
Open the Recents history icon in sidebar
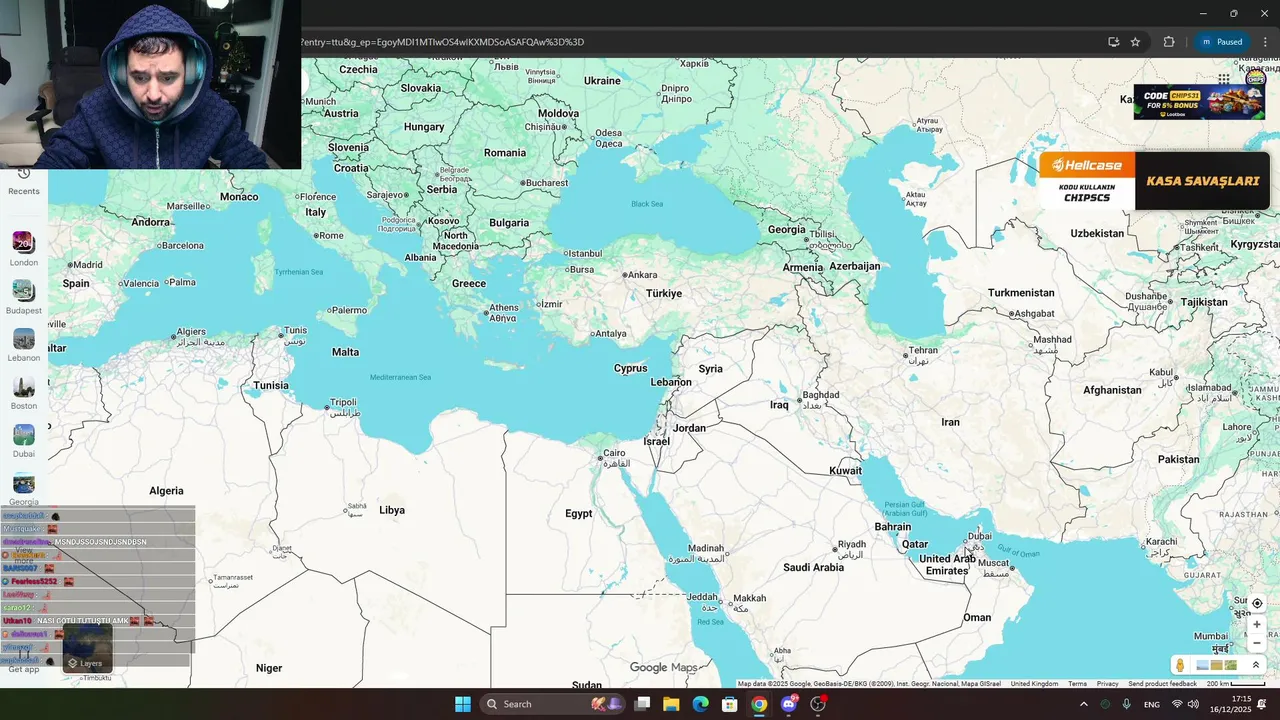coord(24,174)
